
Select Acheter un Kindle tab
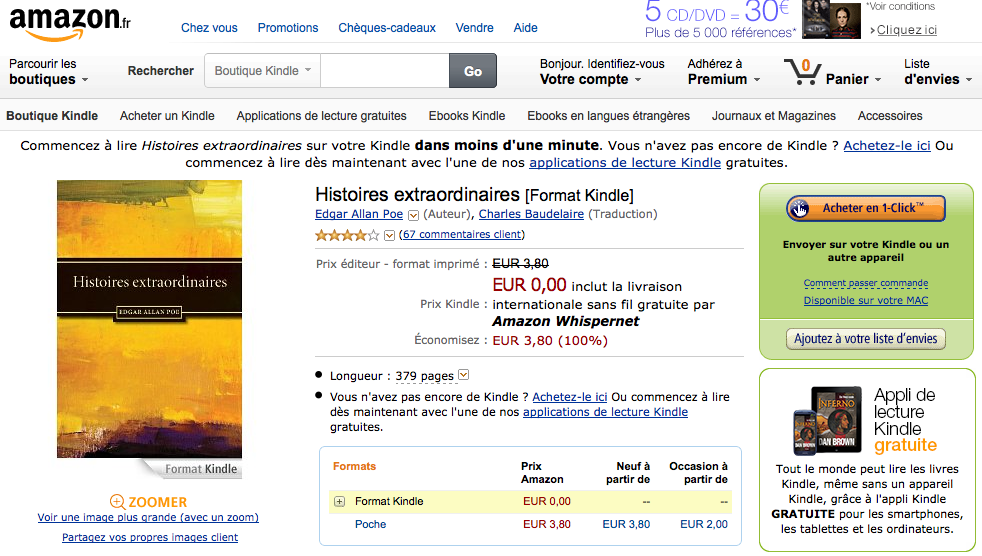click(167, 116)
